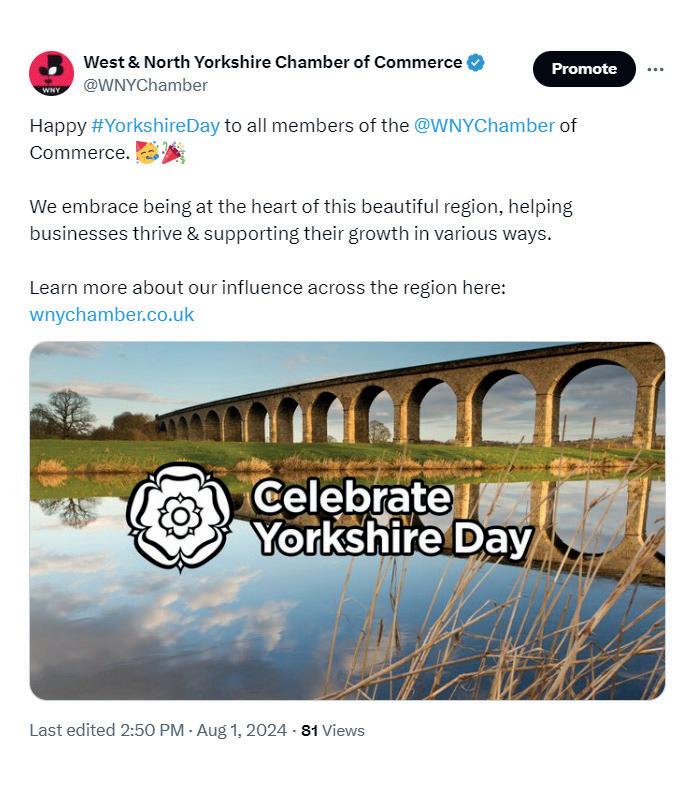Image resolution: width=693 pixels, height=800 pixels.
Task: Visit the wnychamber.co.uk link
Action: tap(112, 314)
